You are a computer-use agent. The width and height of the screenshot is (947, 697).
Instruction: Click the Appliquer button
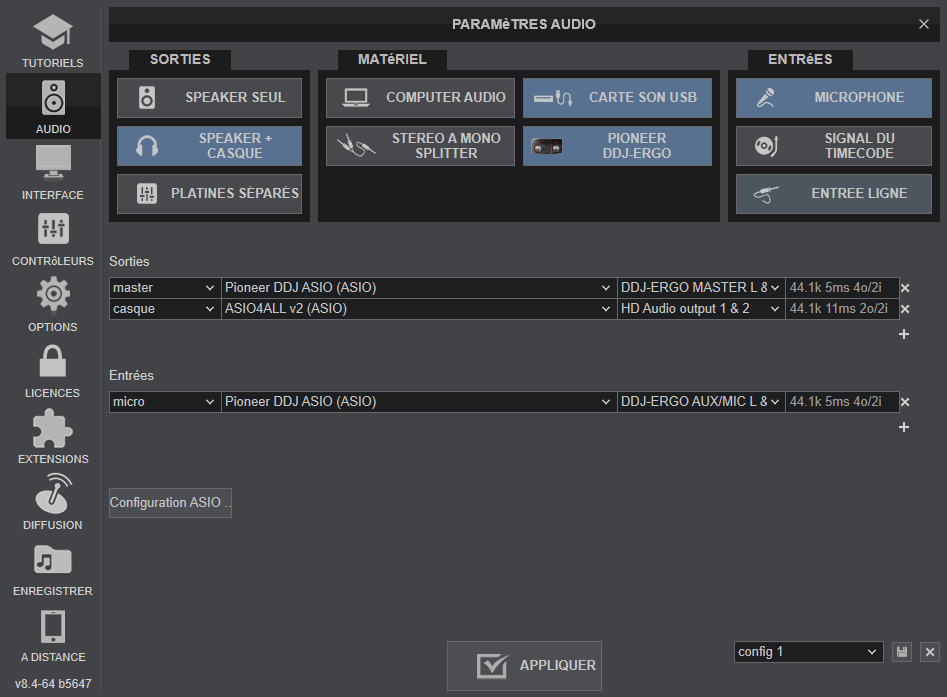pyautogui.click(x=524, y=666)
